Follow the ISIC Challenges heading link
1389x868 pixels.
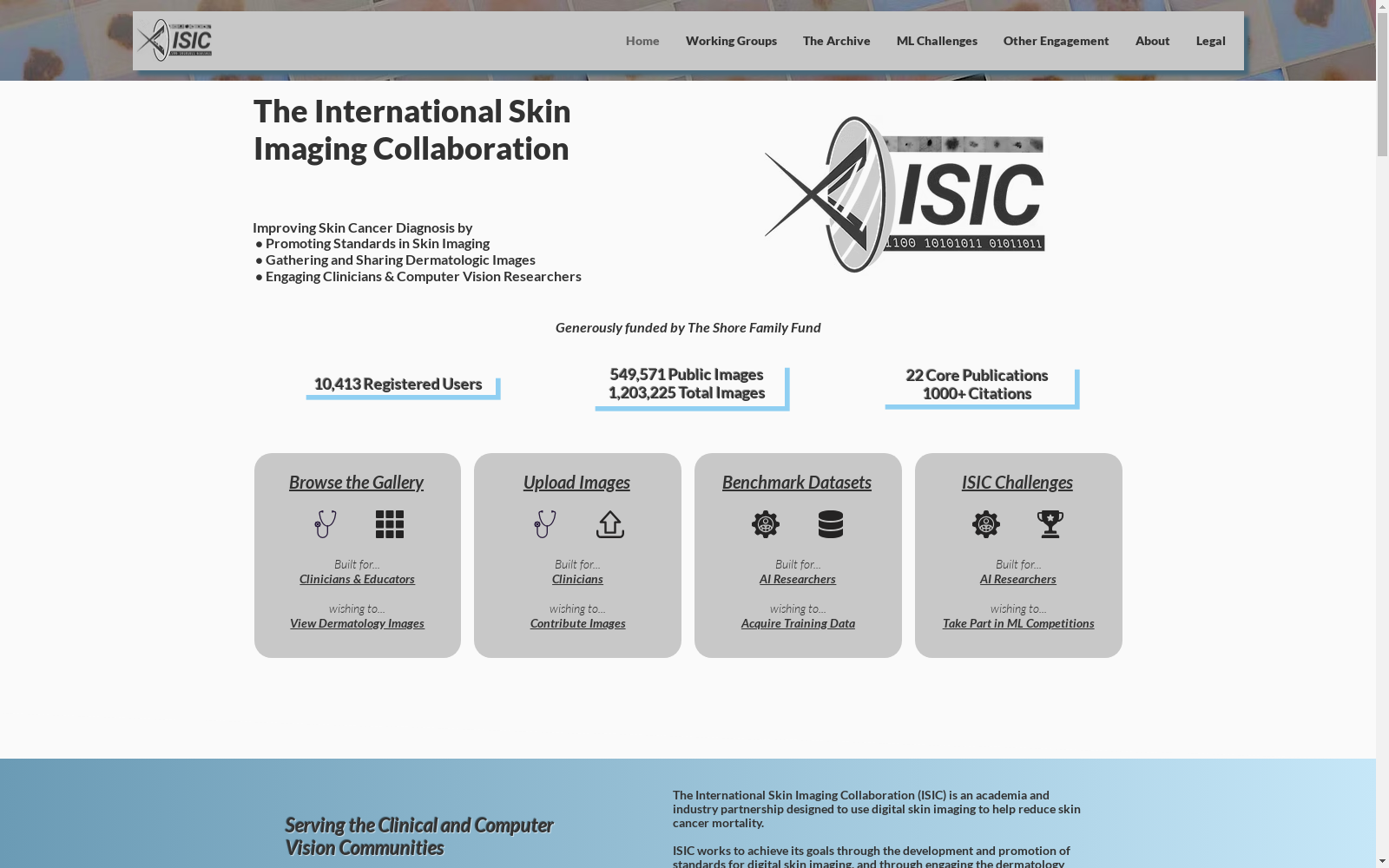tap(1017, 482)
